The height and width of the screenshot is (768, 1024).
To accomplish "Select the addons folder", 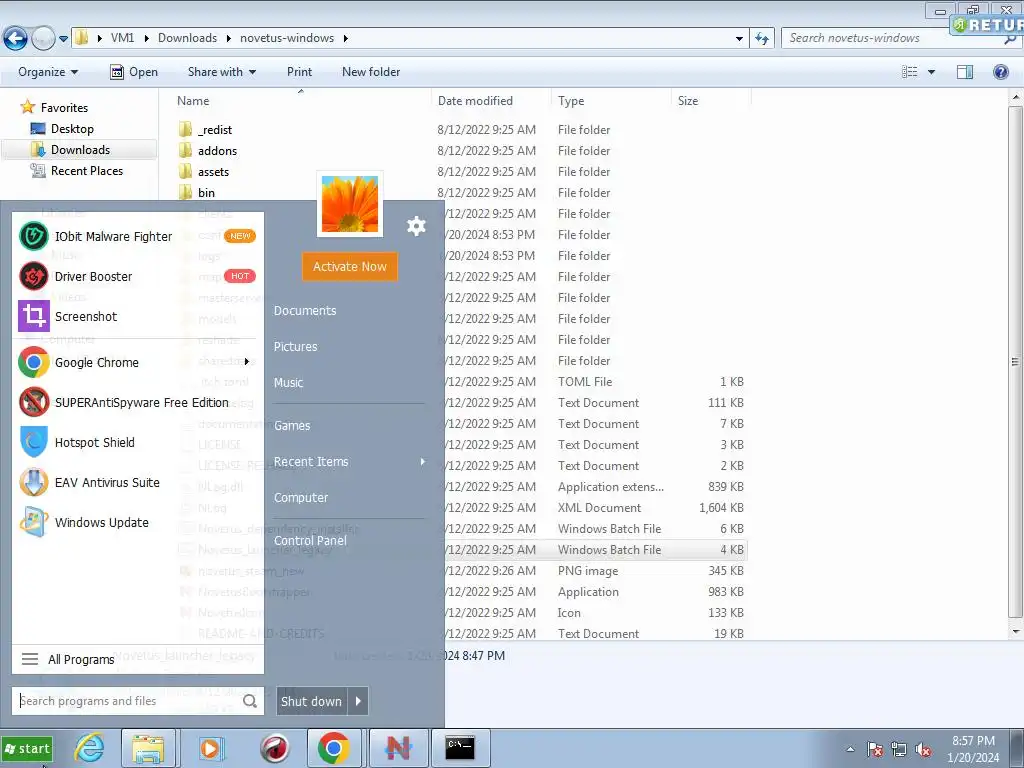I will (217, 151).
